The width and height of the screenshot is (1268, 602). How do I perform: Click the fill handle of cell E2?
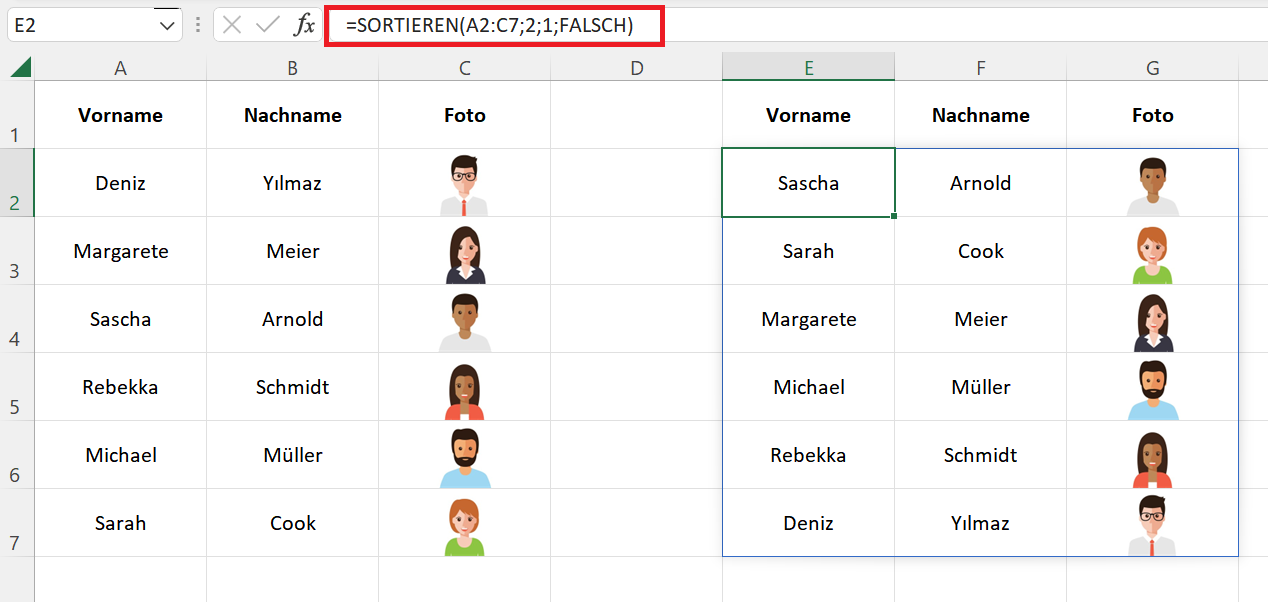(x=893, y=216)
